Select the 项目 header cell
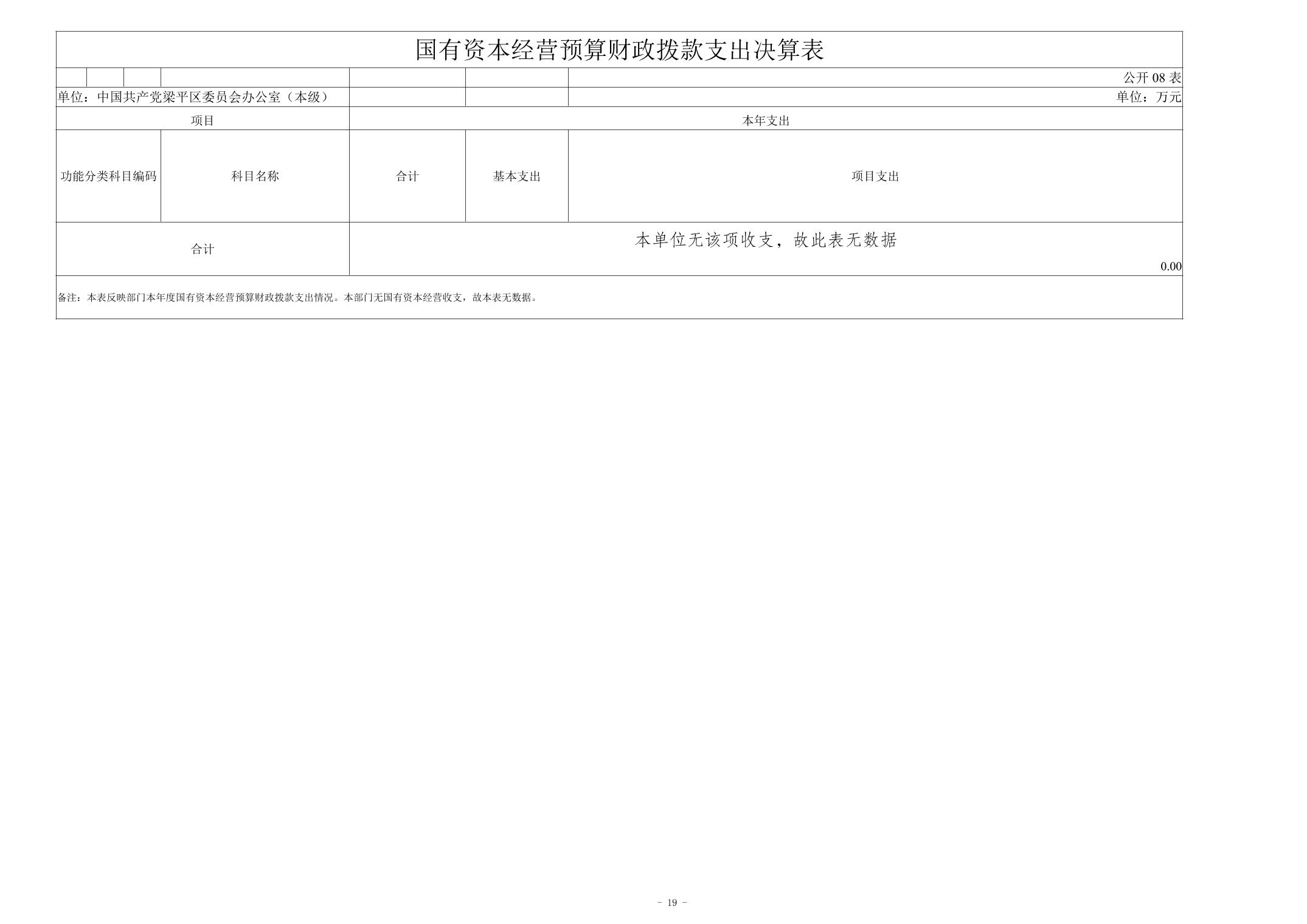Viewport: 1307px width, 924px height. (x=203, y=120)
